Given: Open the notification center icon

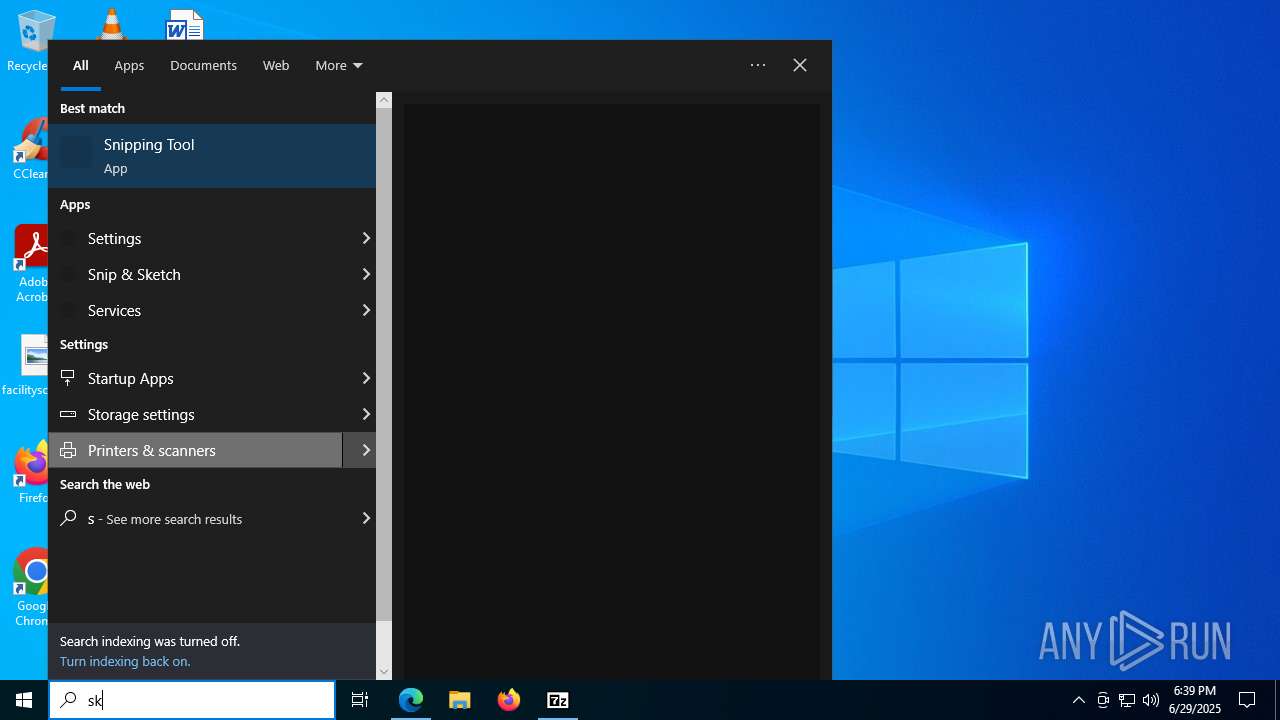Looking at the screenshot, I should pyautogui.click(x=1247, y=700).
